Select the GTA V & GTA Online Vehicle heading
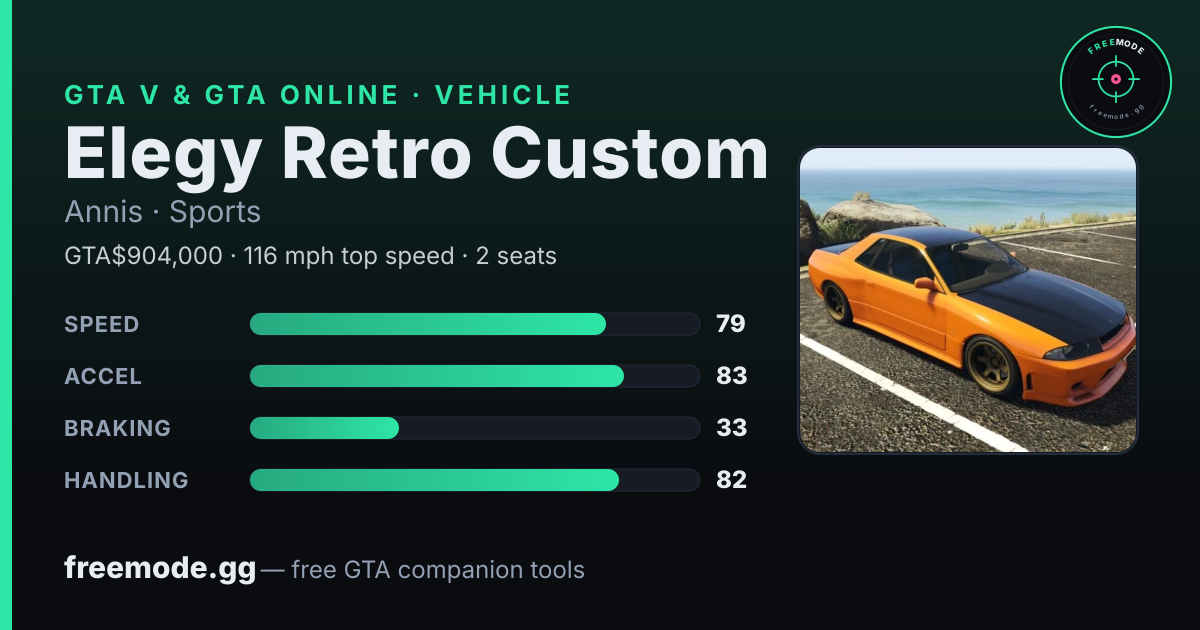Viewport: 1200px width, 630px height. [318, 95]
